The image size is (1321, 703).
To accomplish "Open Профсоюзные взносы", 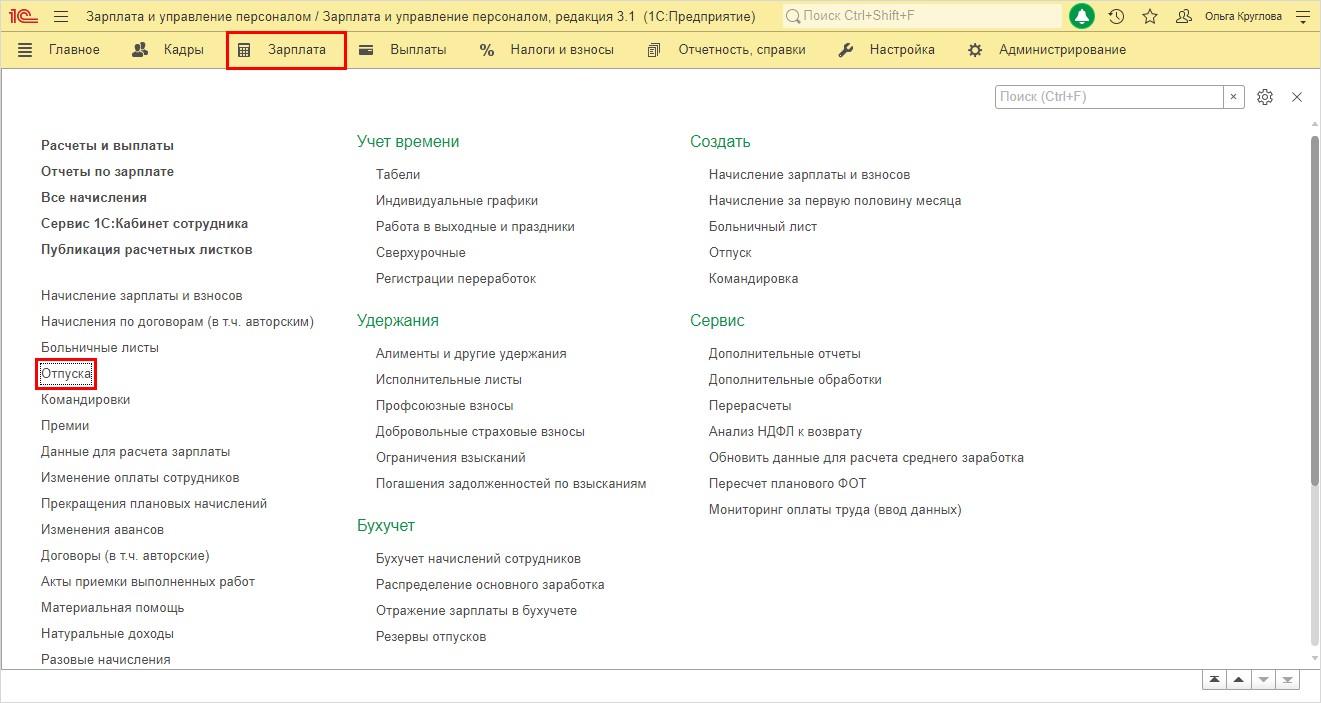I will 444,405.
